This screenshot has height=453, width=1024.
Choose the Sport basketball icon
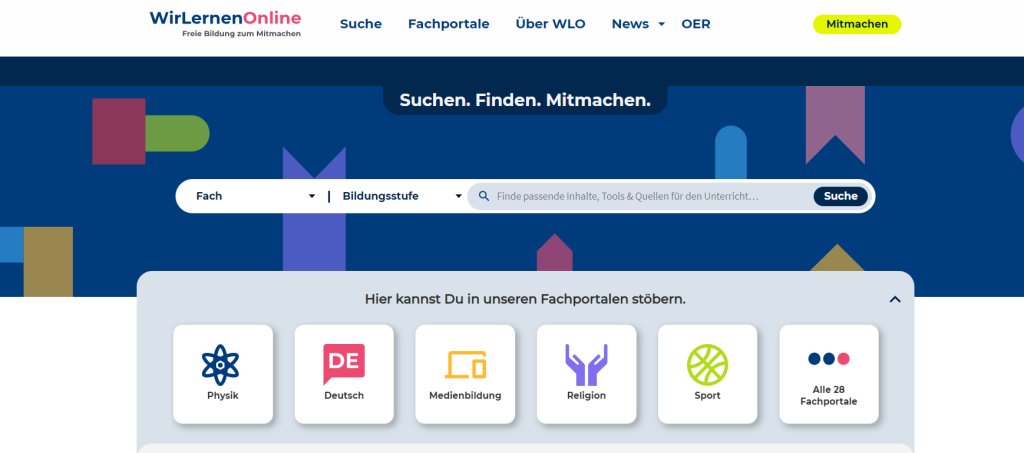click(707, 365)
